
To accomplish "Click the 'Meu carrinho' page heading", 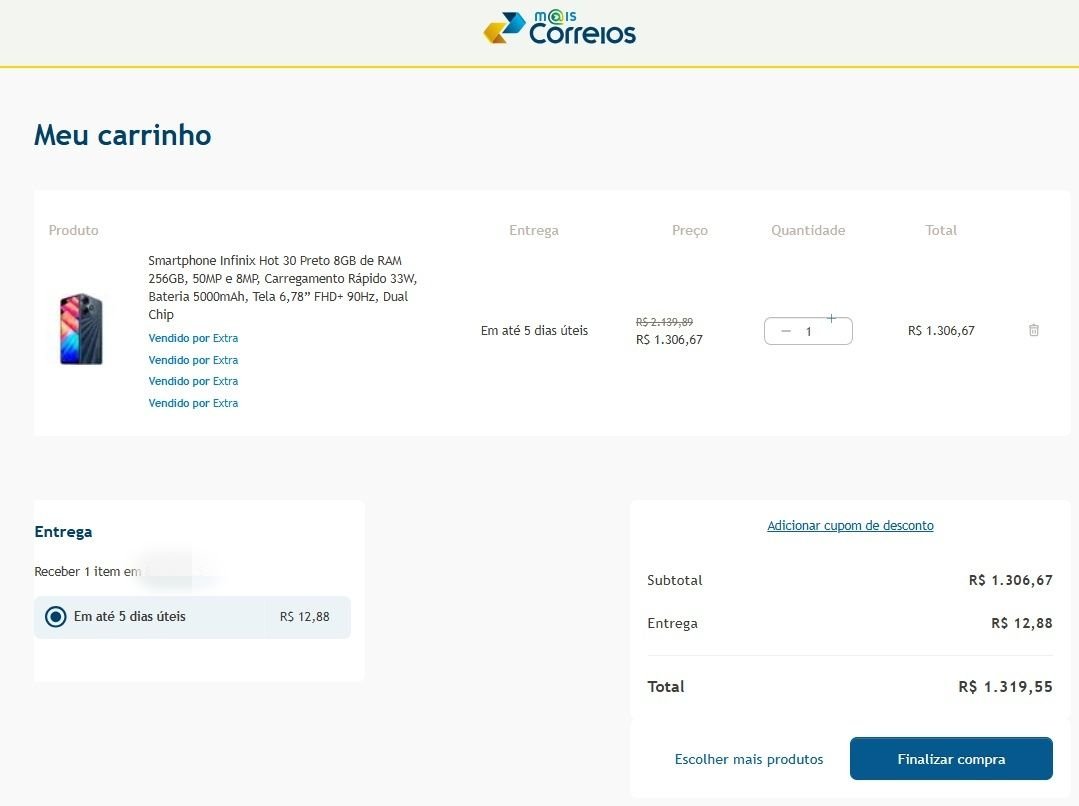I will (122, 135).
